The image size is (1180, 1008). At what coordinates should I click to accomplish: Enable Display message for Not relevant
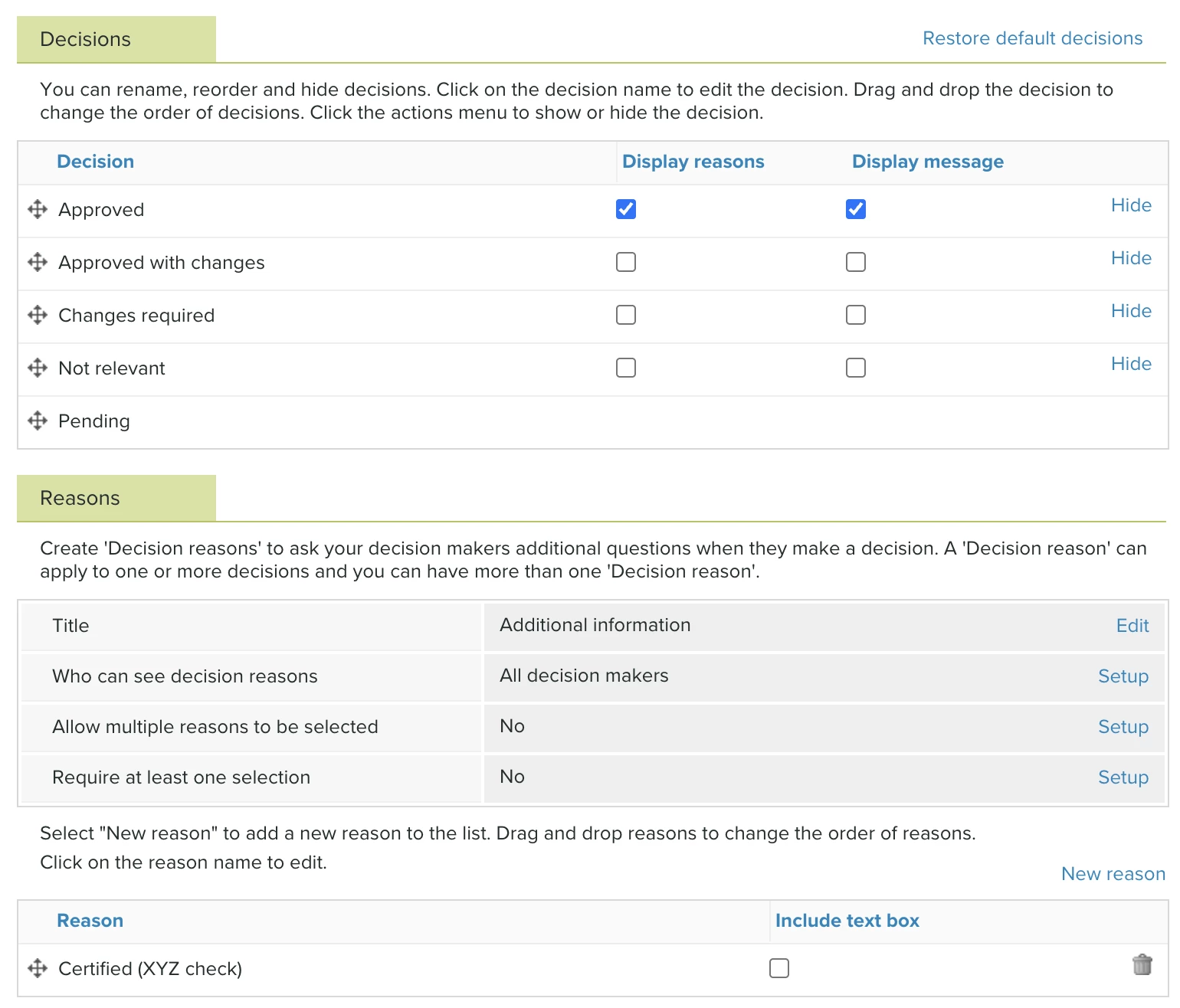[x=856, y=368]
